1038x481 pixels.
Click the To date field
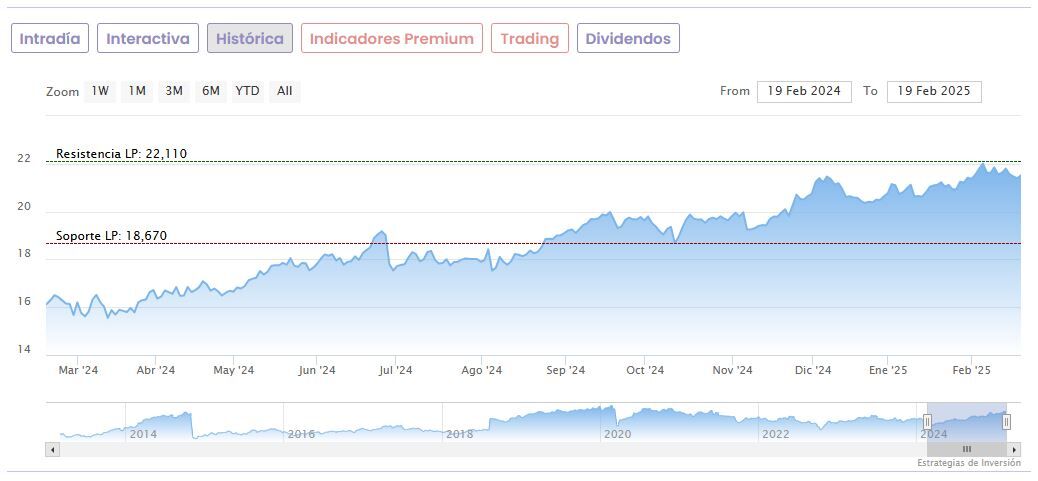coord(934,91)
